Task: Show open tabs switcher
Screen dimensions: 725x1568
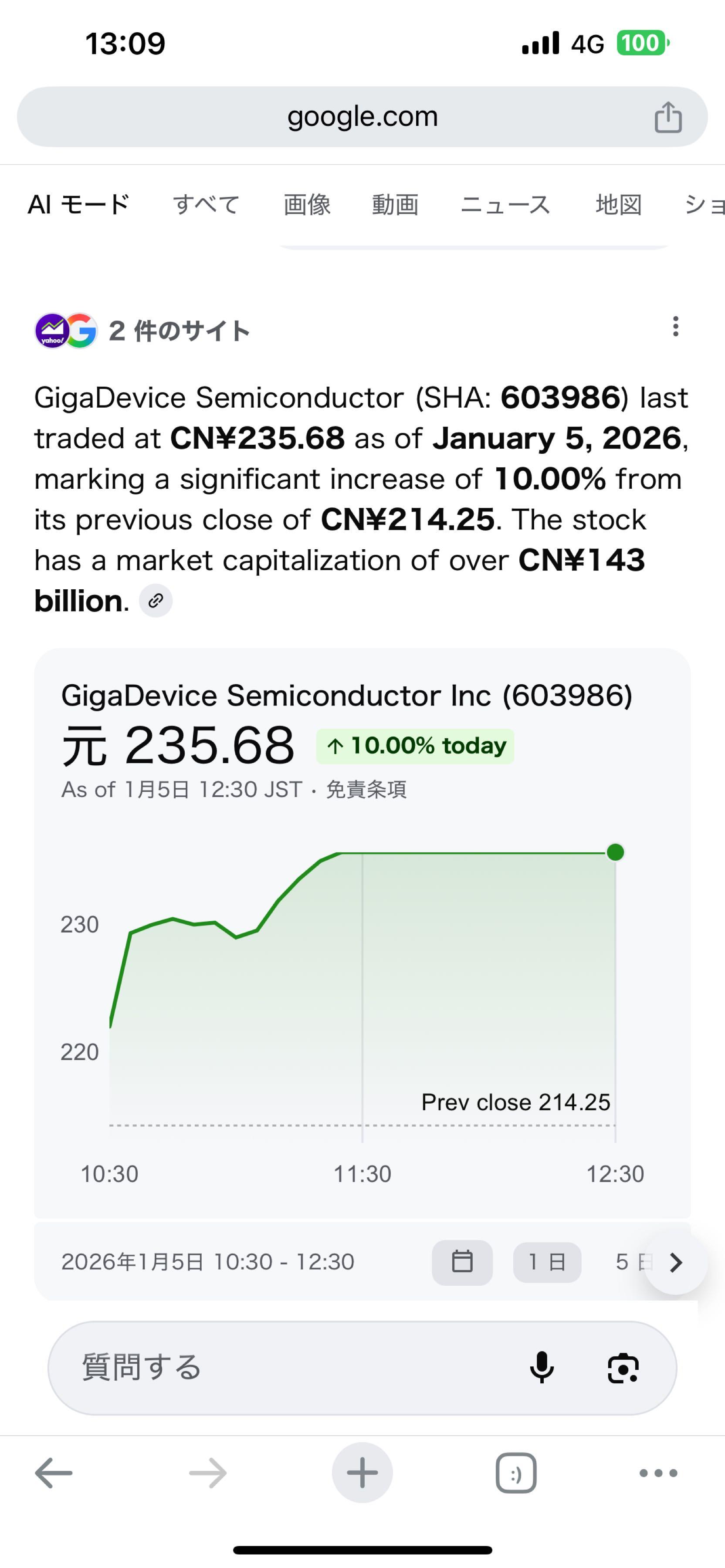Action: point(515,1473)
